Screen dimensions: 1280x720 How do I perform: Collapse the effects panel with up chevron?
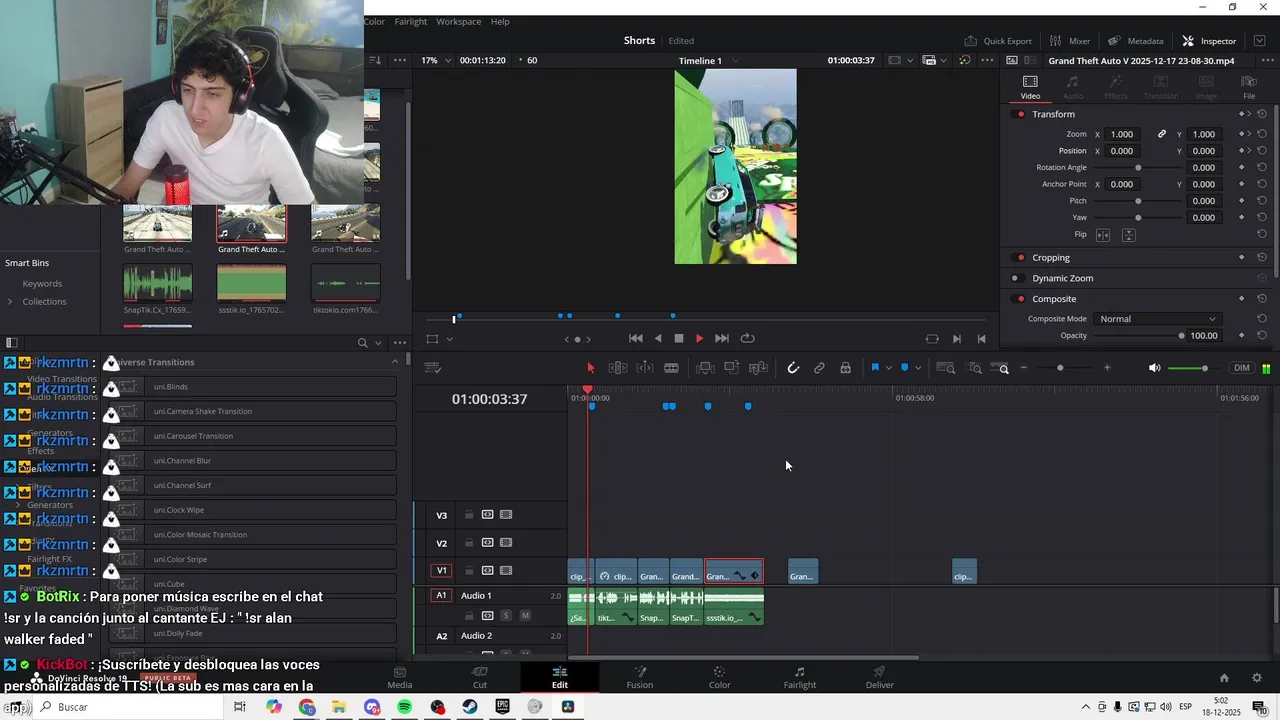(395, 362)
